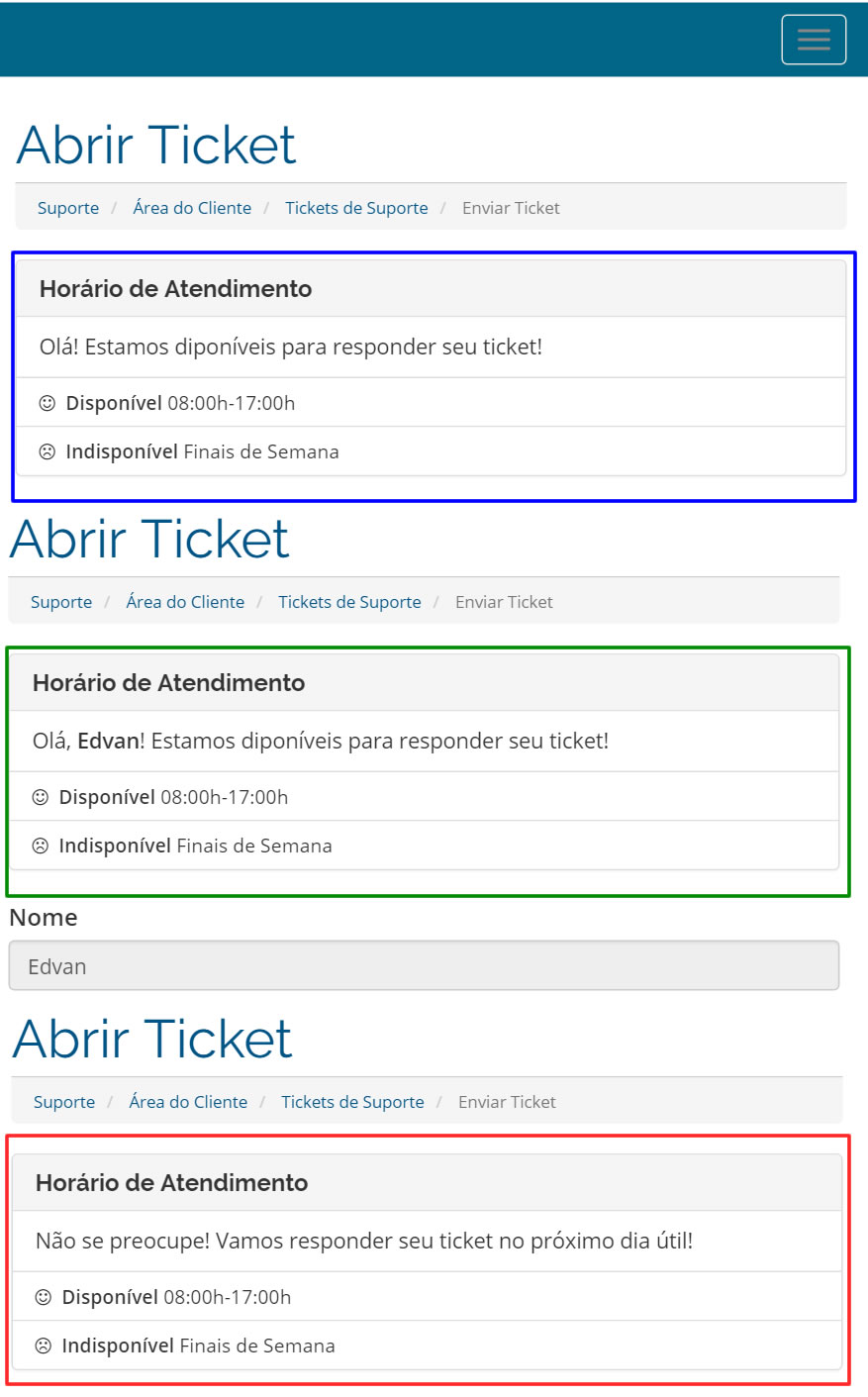
Task: Go to Área do Cliente in second breadcrumb
Action: 185,602
